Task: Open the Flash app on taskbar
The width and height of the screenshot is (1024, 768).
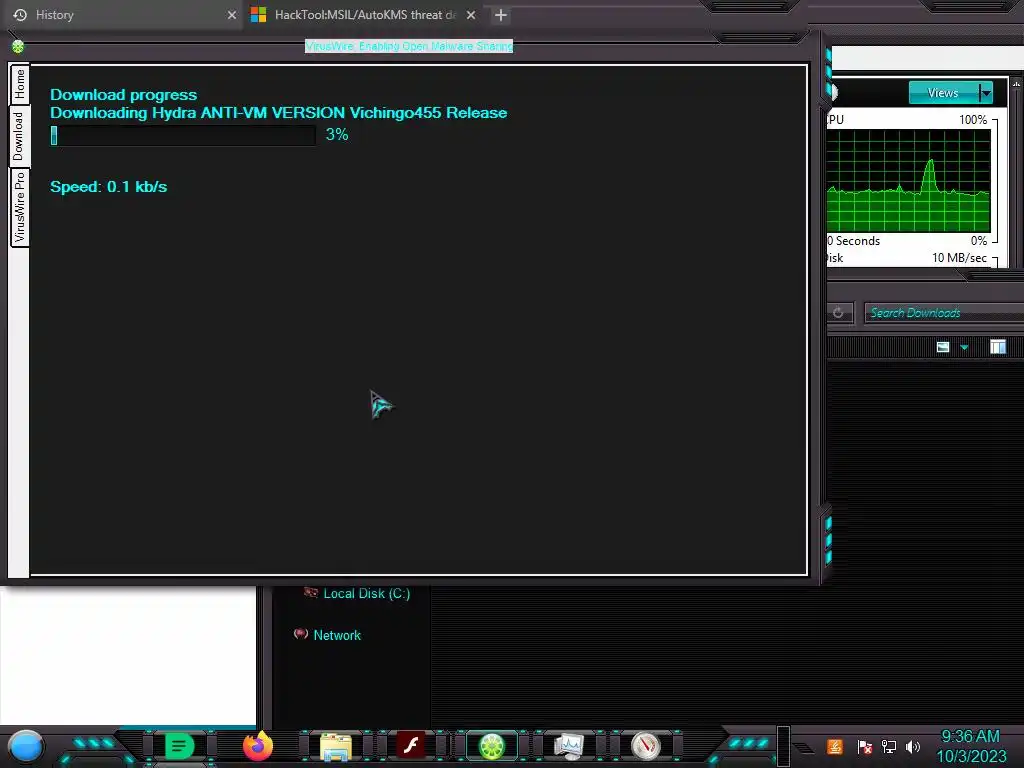Action: [x=411, y=746]
